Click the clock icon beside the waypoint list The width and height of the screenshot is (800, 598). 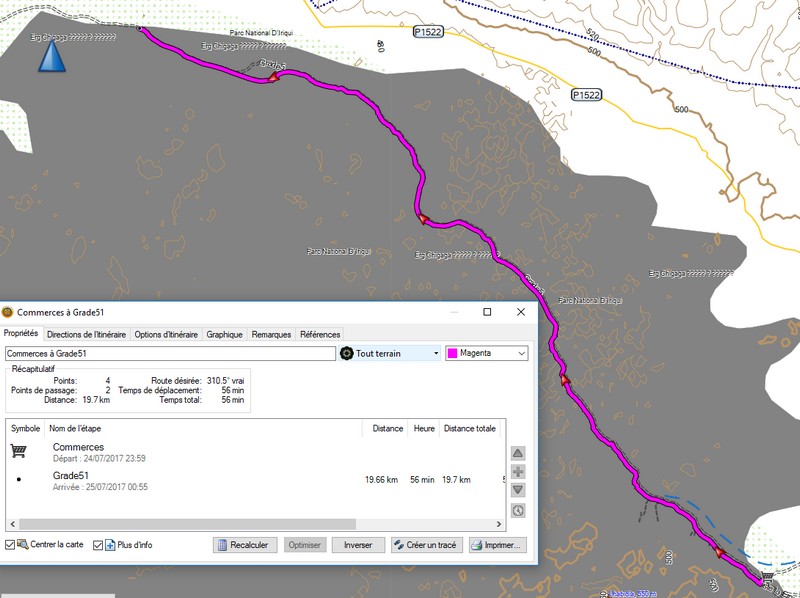(517, 510)
